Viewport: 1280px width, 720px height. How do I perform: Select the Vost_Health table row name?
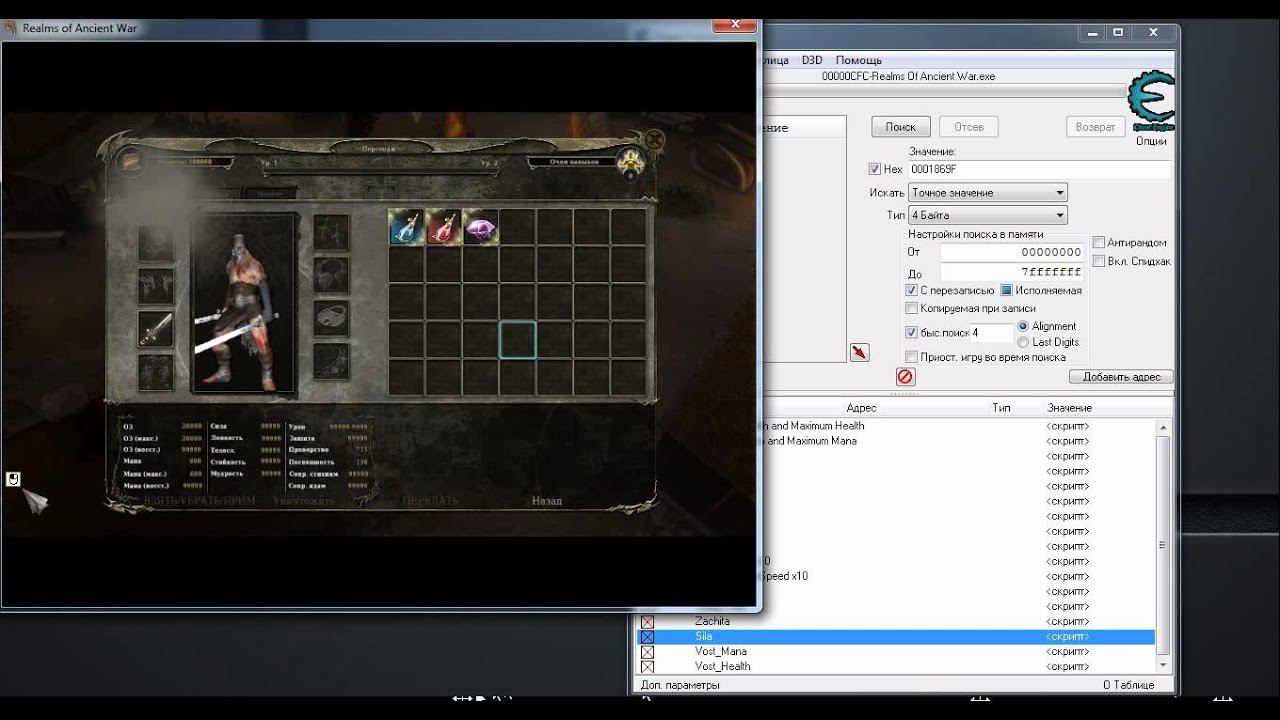[723, 667]
